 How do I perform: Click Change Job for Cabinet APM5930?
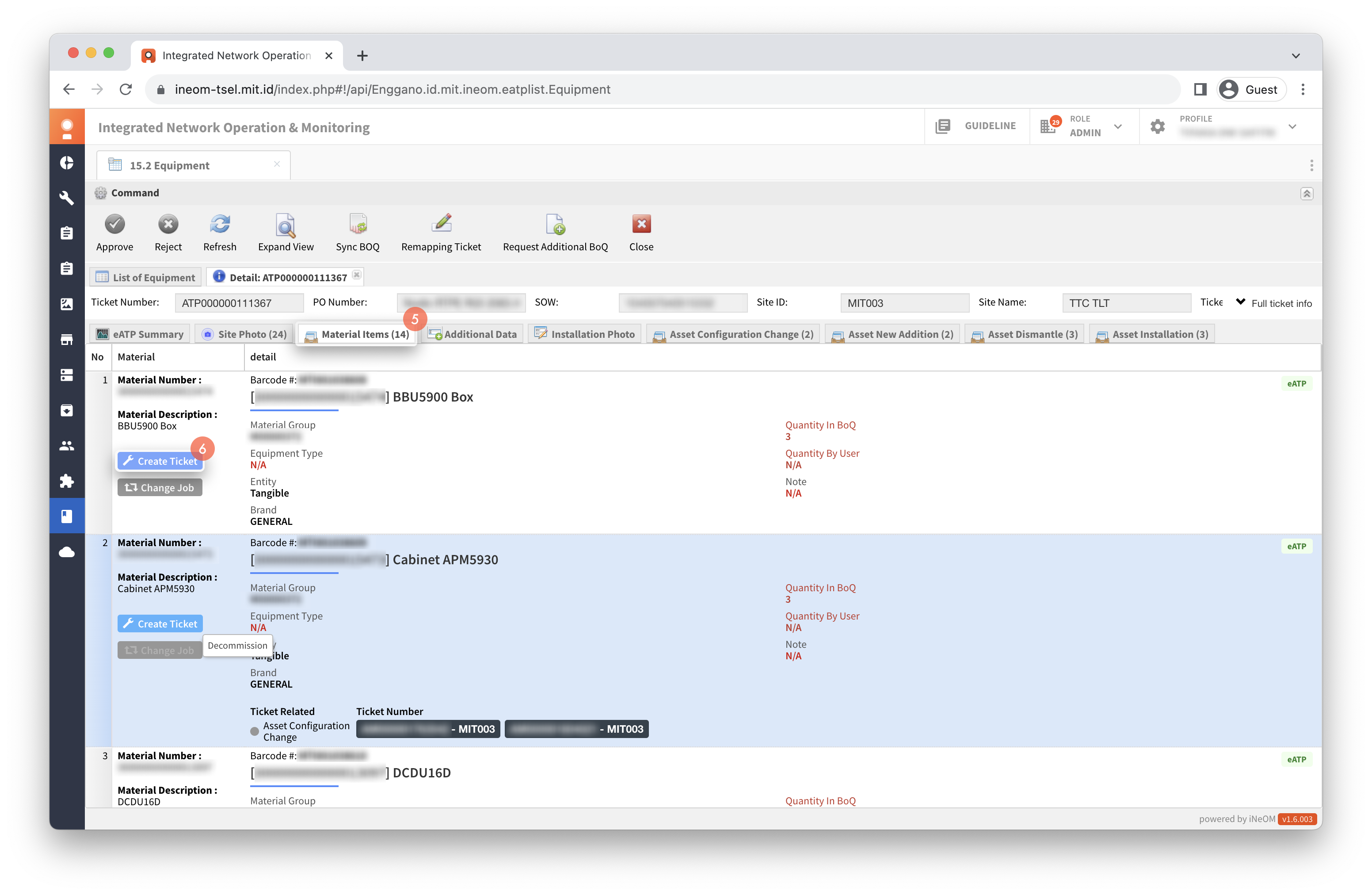(160, 650)
